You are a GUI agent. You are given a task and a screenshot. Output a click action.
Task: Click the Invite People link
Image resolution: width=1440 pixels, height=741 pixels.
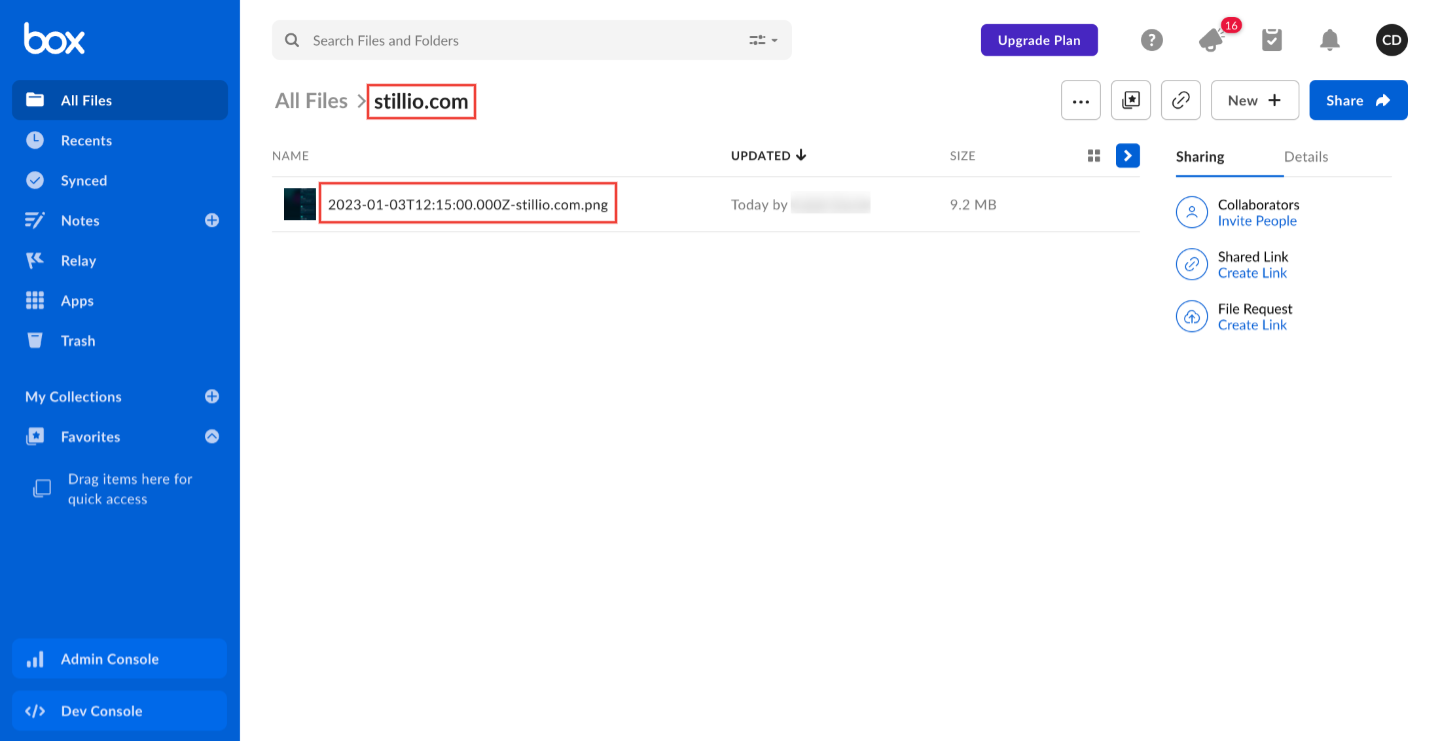[x=1257, y=221]
